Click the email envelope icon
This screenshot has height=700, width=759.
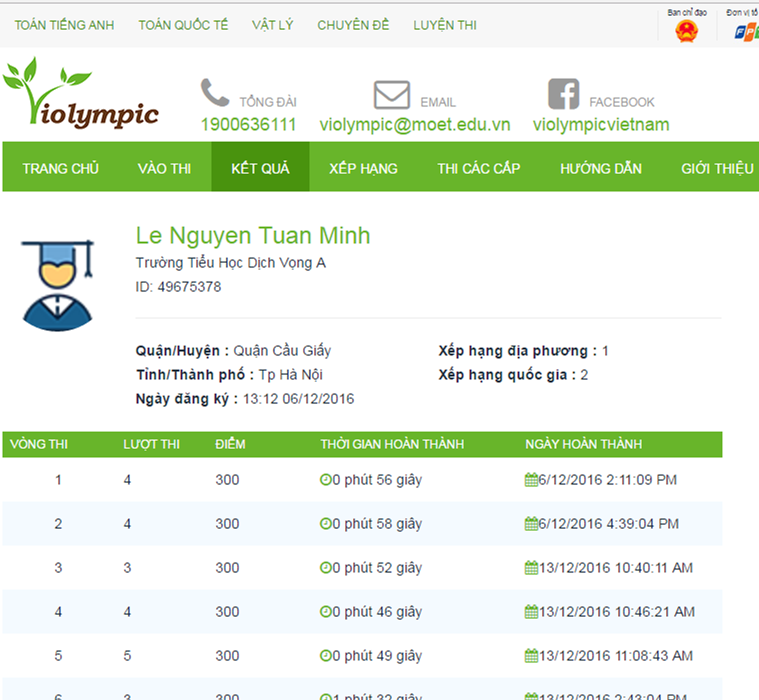(x=392, y=95)
